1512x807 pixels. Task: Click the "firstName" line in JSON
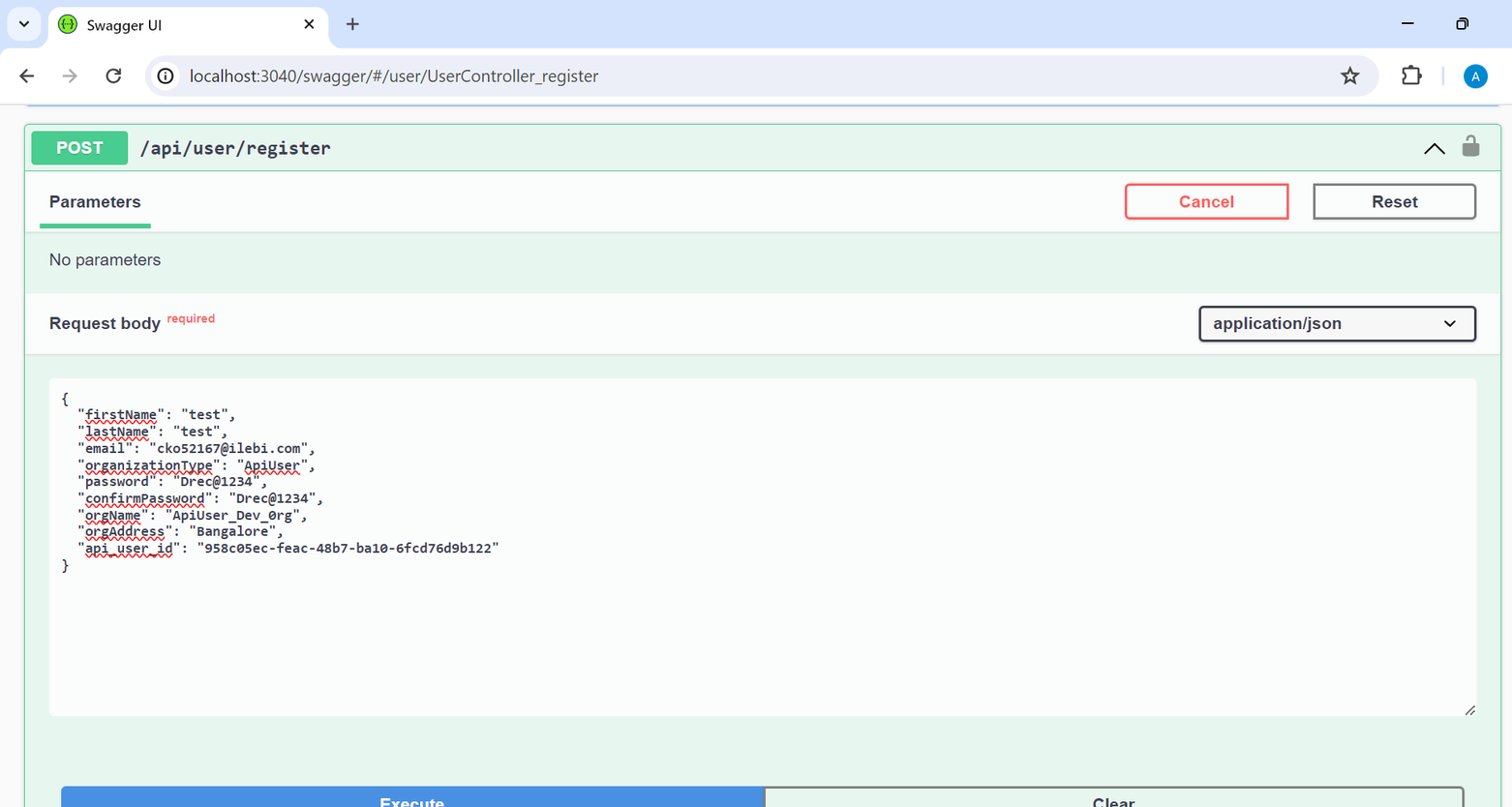(x=156, y=414)
